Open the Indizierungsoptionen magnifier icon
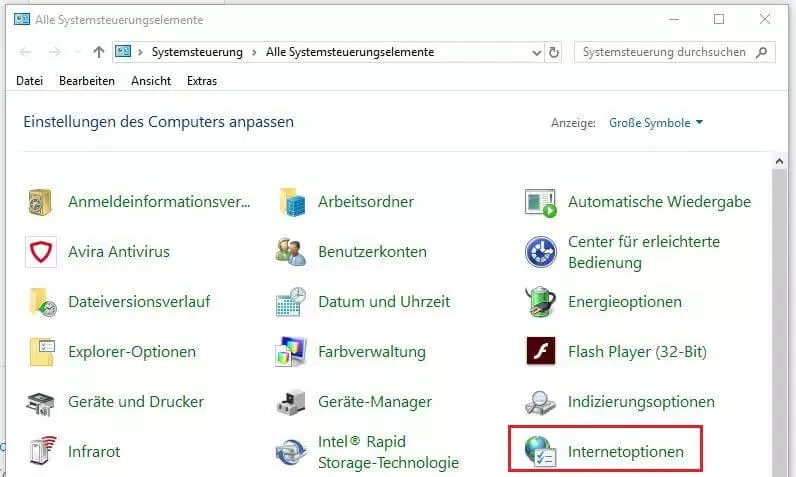The width and height of the screenshot is (796, 477). click(x=540, y=402)
